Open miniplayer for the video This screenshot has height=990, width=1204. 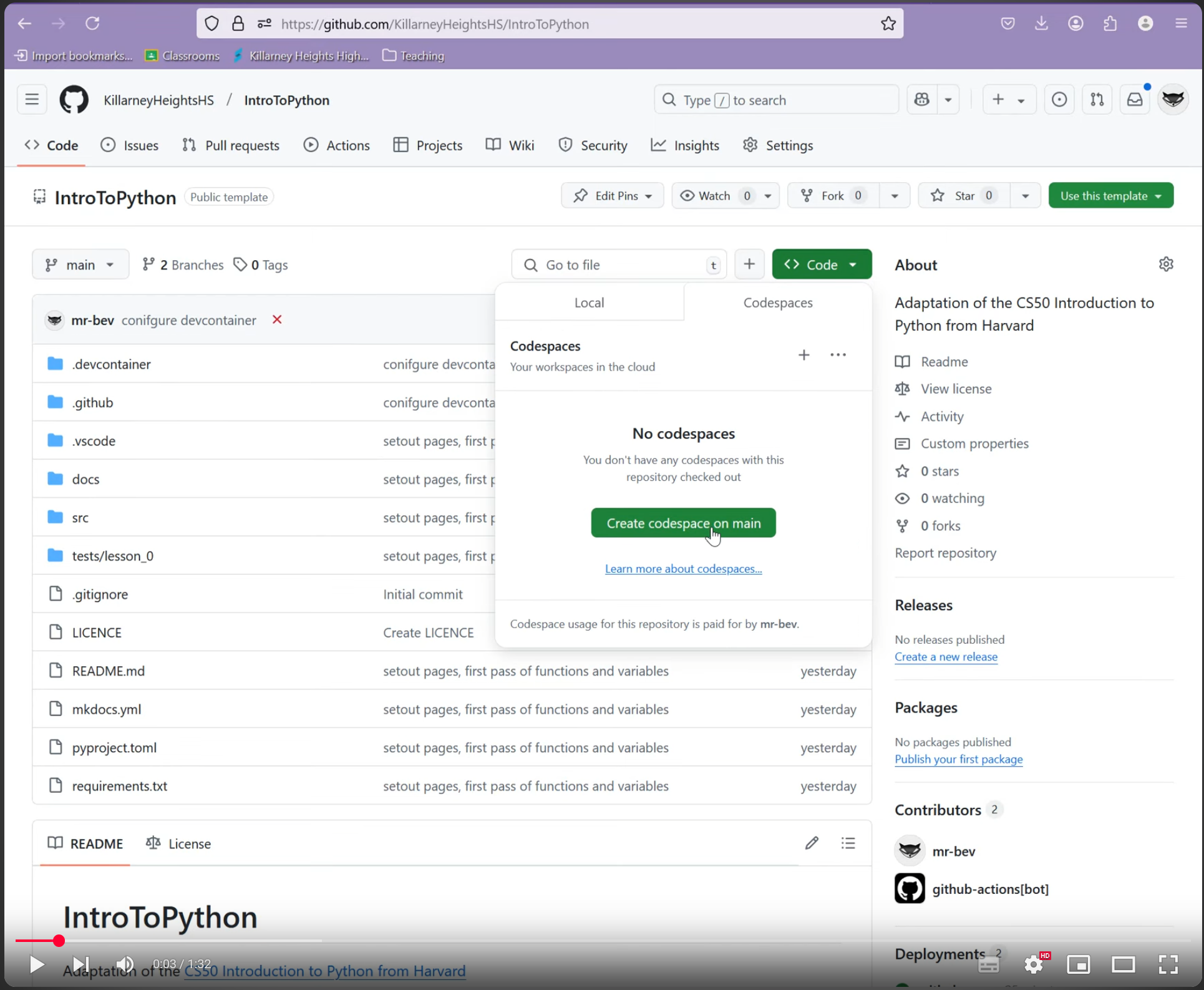tap(1078, 964)
